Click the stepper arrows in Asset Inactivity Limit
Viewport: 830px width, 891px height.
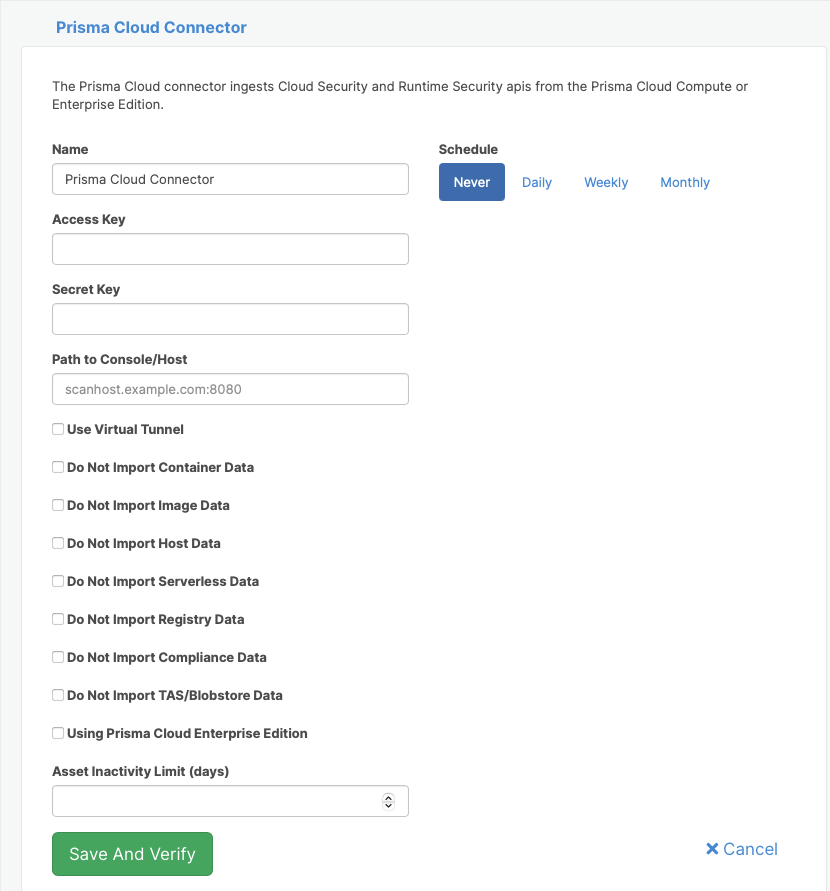[x=389, y=801]
